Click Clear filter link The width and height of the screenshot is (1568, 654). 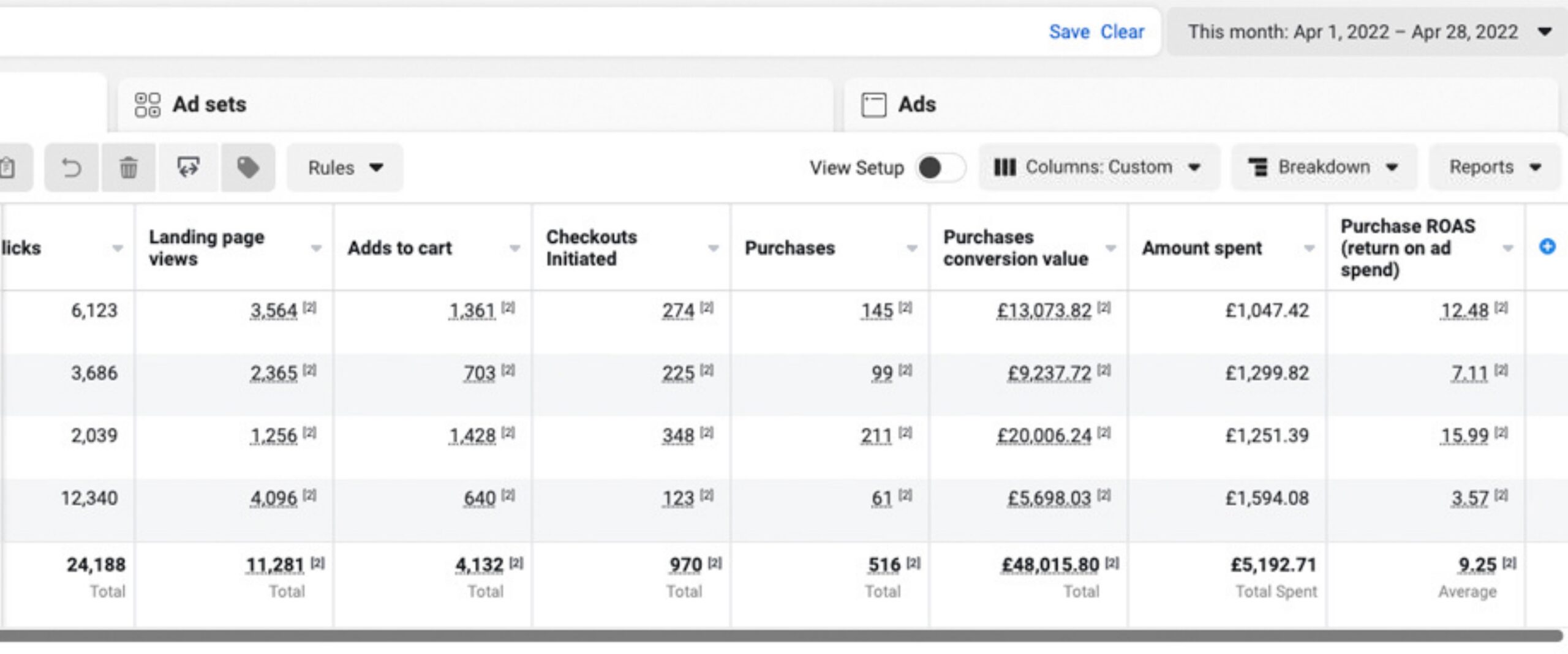1122,32
